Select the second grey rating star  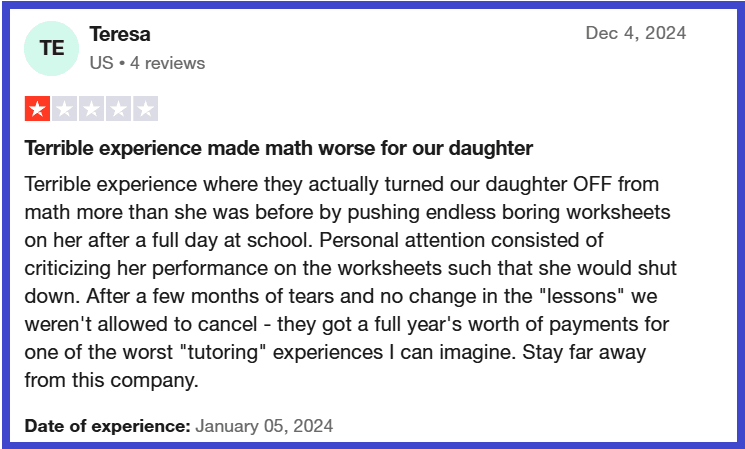point(64,109)
